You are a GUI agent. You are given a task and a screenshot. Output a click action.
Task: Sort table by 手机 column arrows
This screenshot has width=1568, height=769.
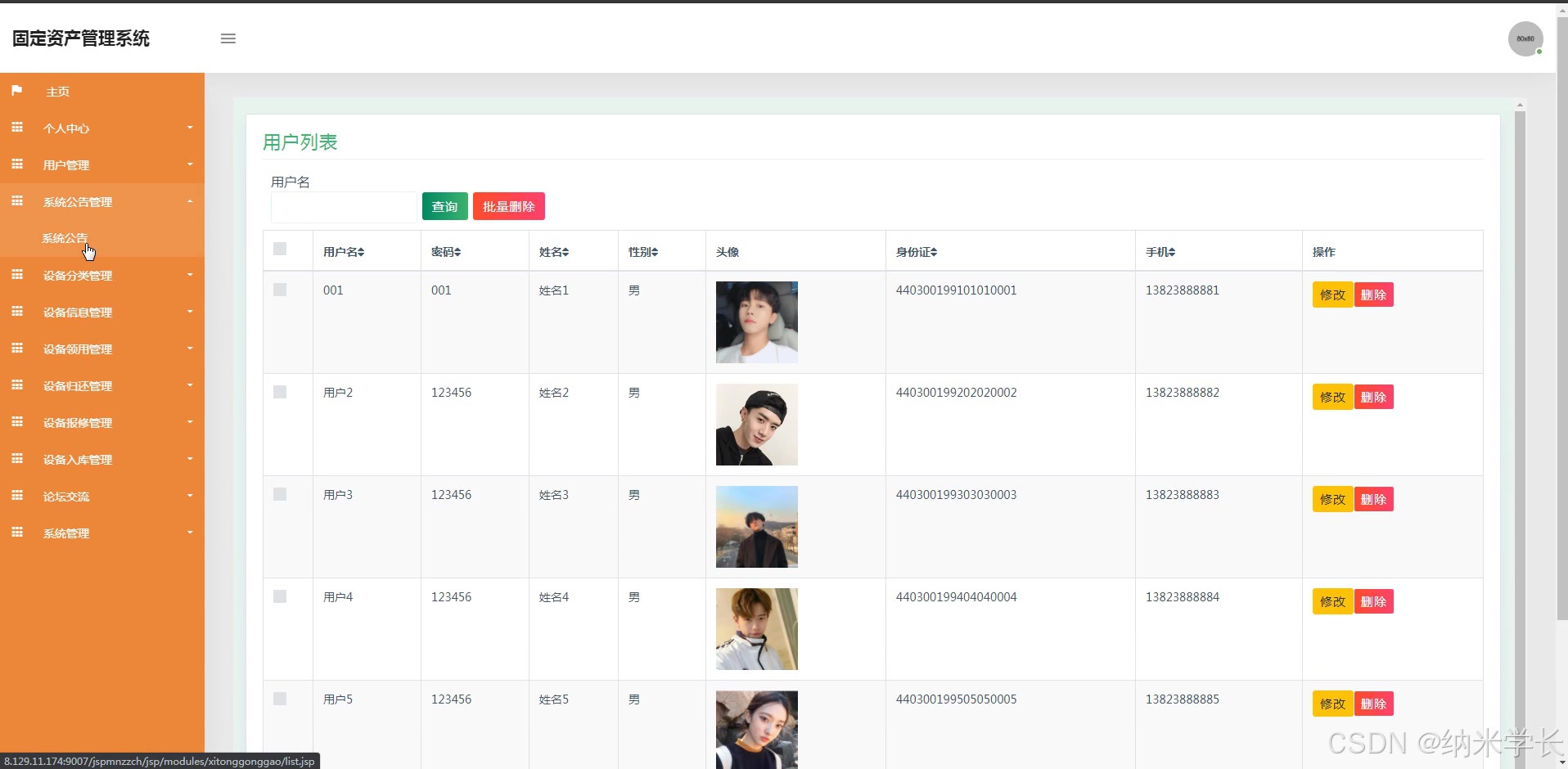[x=1172, y=252]
